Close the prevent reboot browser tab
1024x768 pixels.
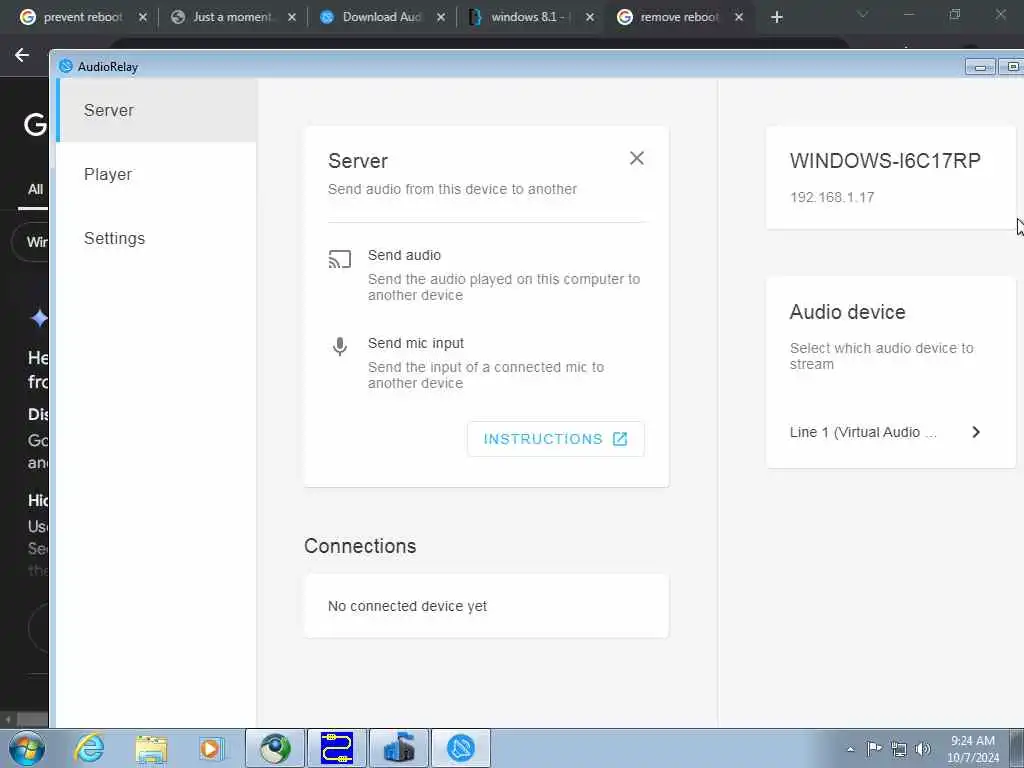point(143,18)
